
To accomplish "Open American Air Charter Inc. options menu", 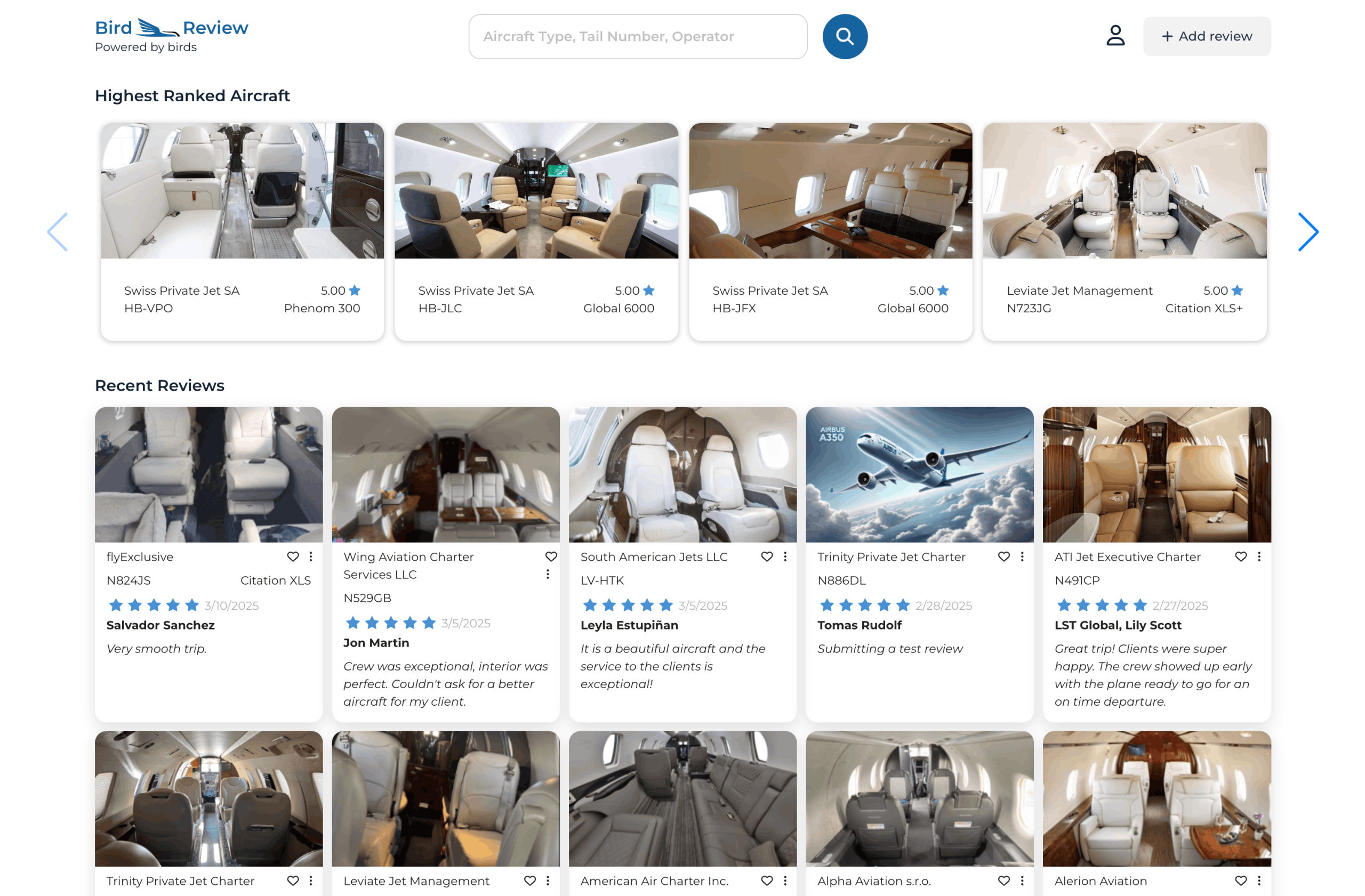I will (x=785, y=881).
